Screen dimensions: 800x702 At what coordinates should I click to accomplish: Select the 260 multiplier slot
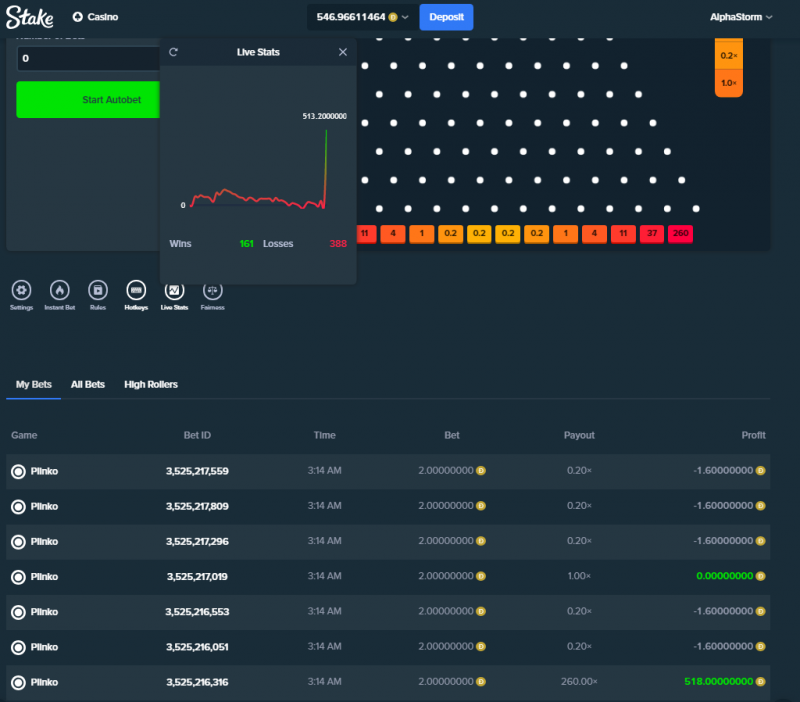pos(681,234)
